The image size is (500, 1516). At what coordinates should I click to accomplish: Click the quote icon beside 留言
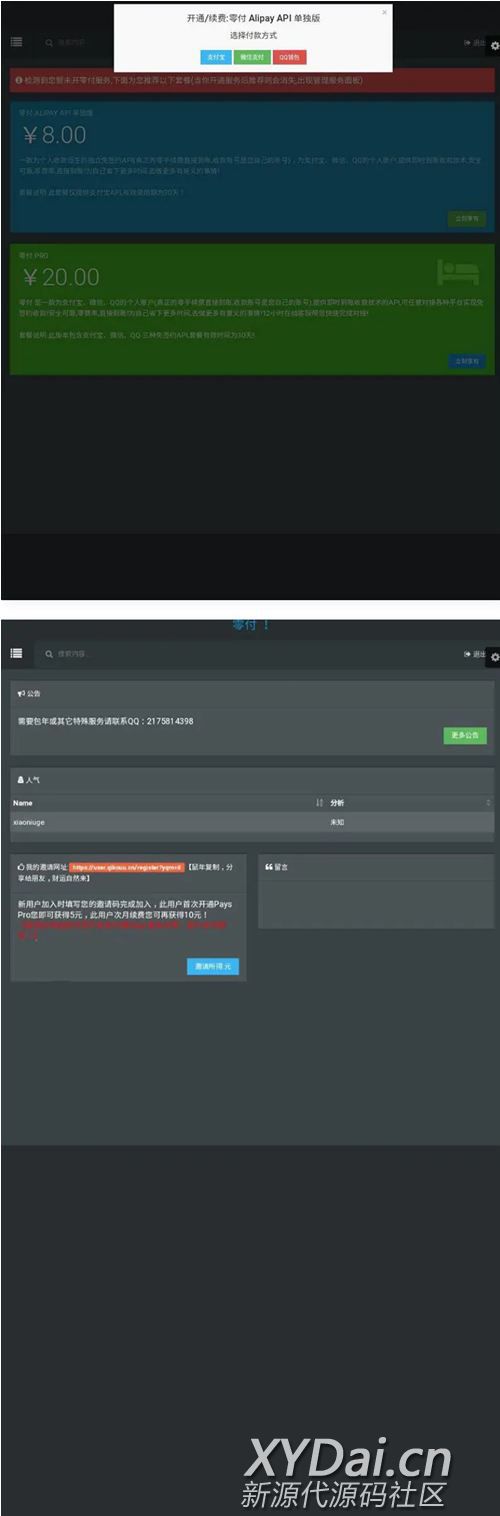269,867
